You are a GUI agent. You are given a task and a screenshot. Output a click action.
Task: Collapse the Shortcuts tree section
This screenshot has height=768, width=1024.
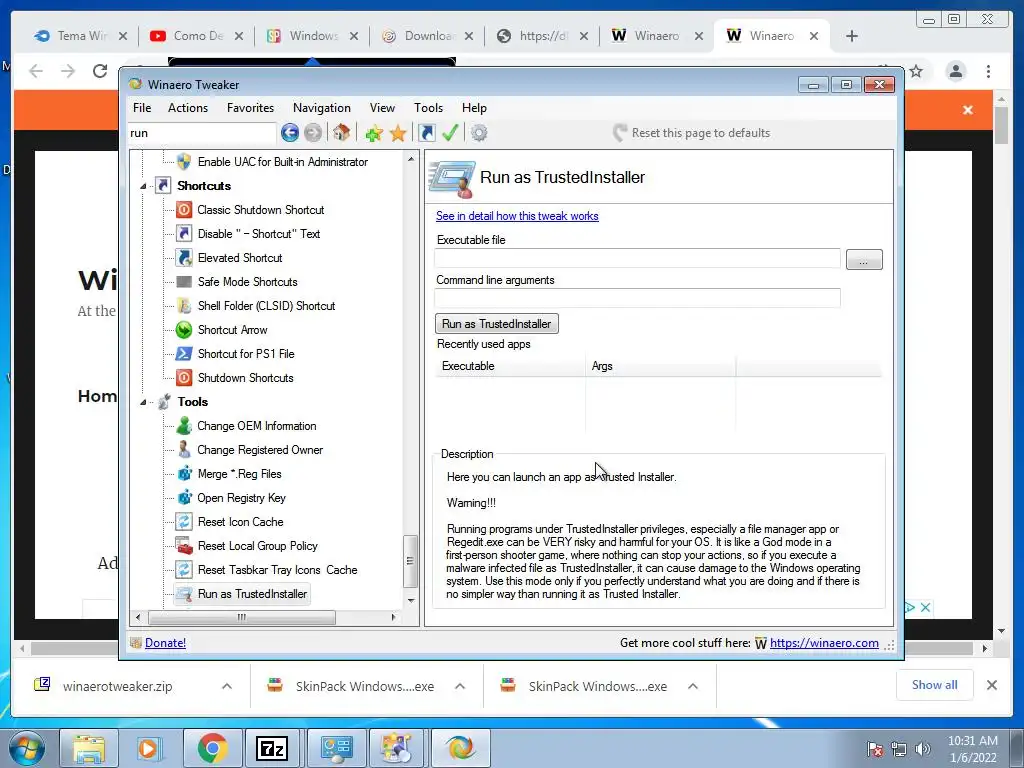[x=143, y=186]
